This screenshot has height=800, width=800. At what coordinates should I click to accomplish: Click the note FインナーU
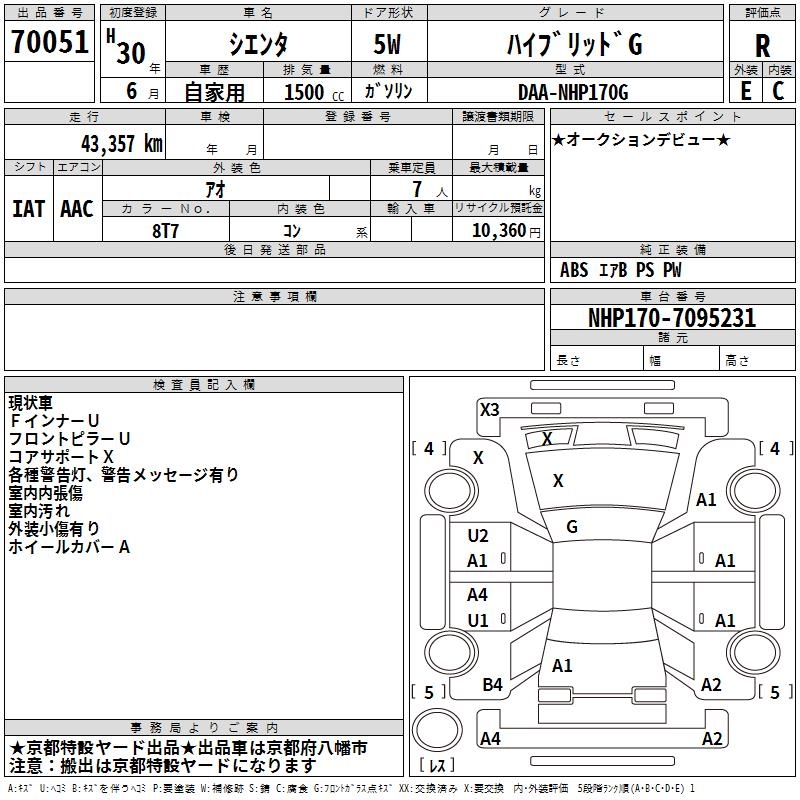(54, 421)
